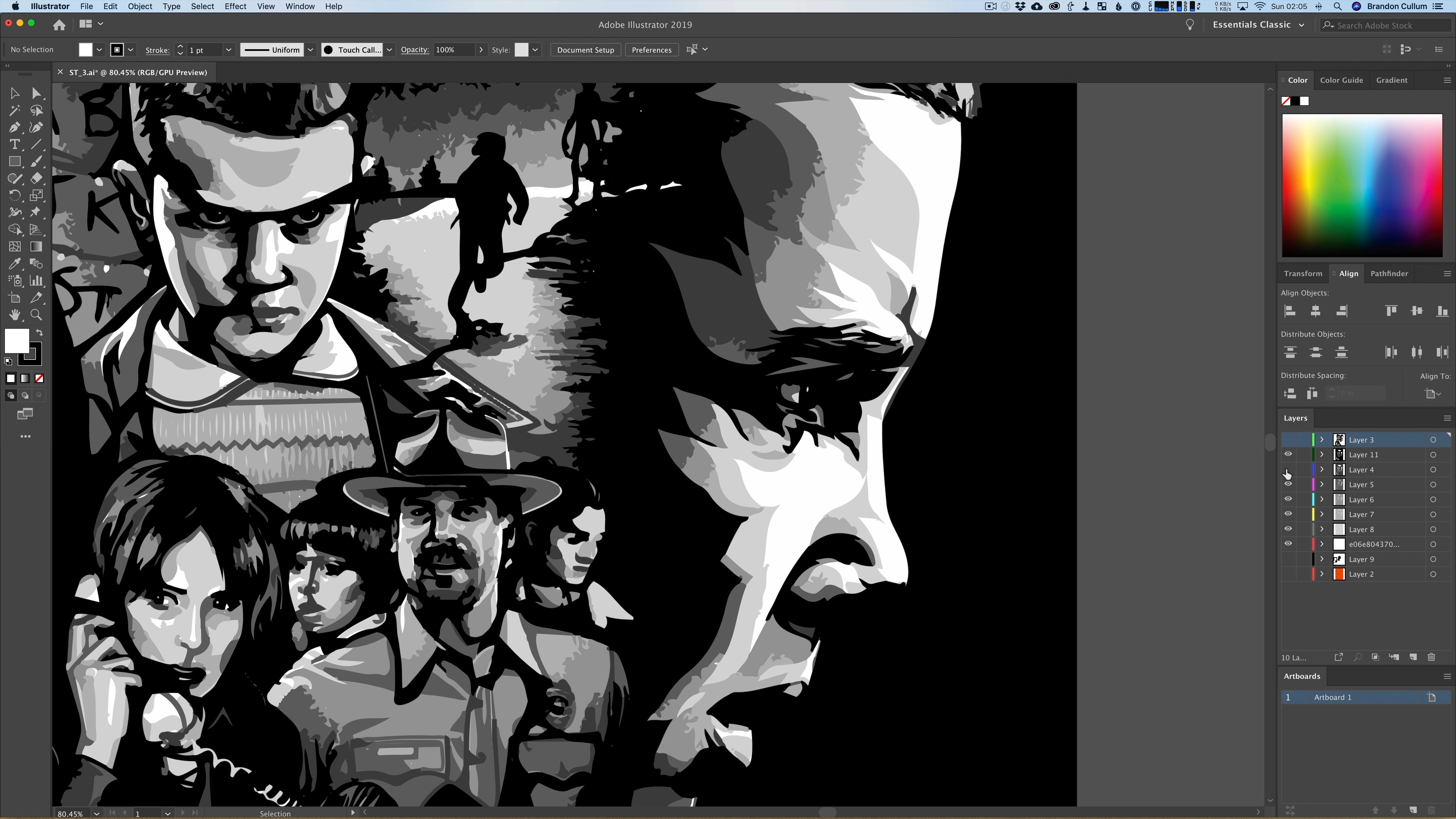Click the None swatch in Color panel

coord(1286,101)
